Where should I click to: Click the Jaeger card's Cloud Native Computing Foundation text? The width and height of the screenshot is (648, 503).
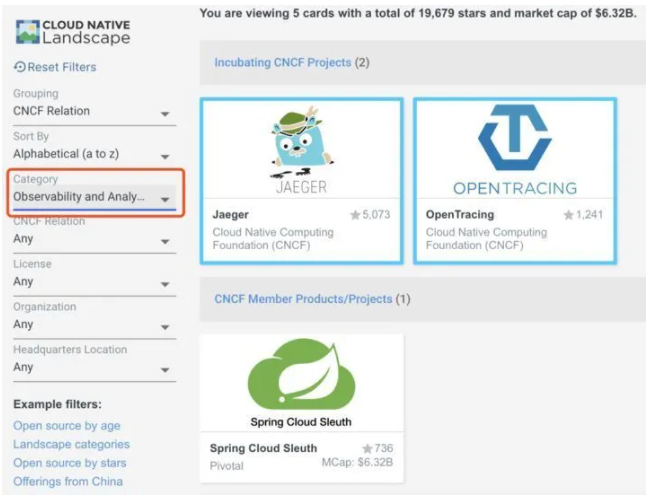[273, 238]
